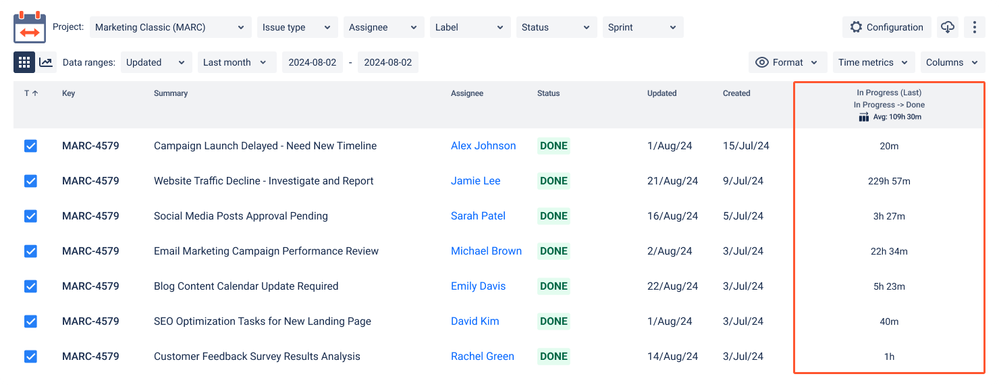Screen dimensions: 999x385
Task: Sort by the Status column header
Action: (x=548, y=94)
